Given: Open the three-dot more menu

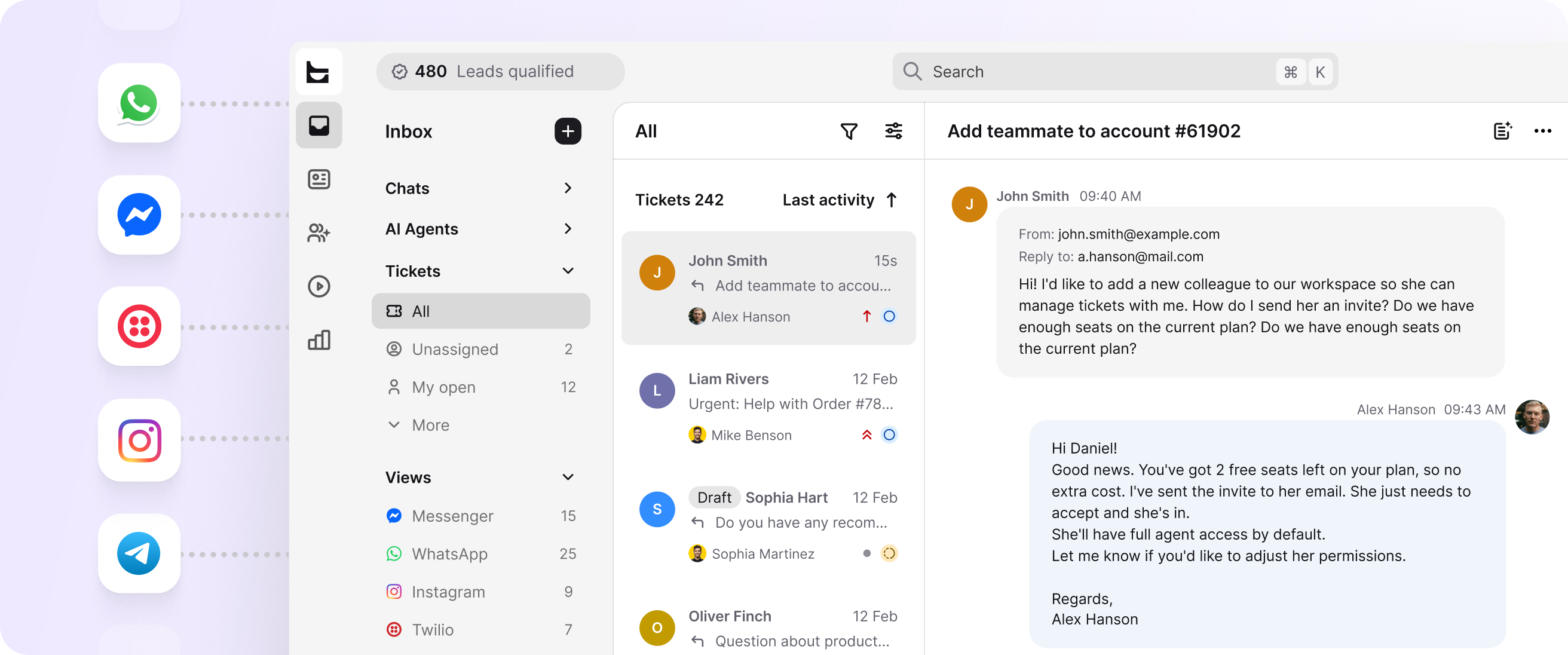Looking at the screenshot, I should tap(1542, 131).
